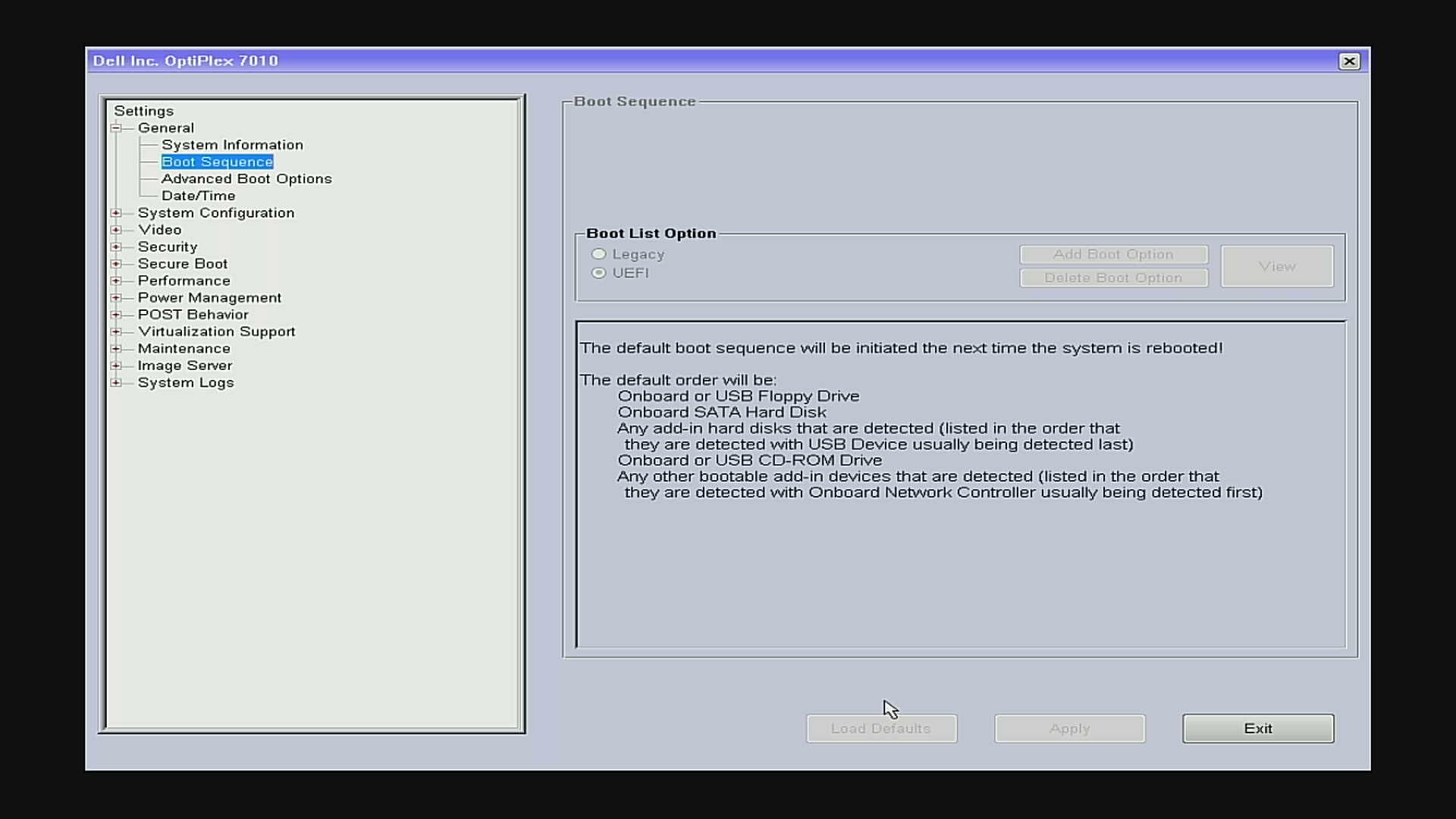Select the UEFI boot list option
This screenshot has height=819, width=1456.
pos(599,273)
